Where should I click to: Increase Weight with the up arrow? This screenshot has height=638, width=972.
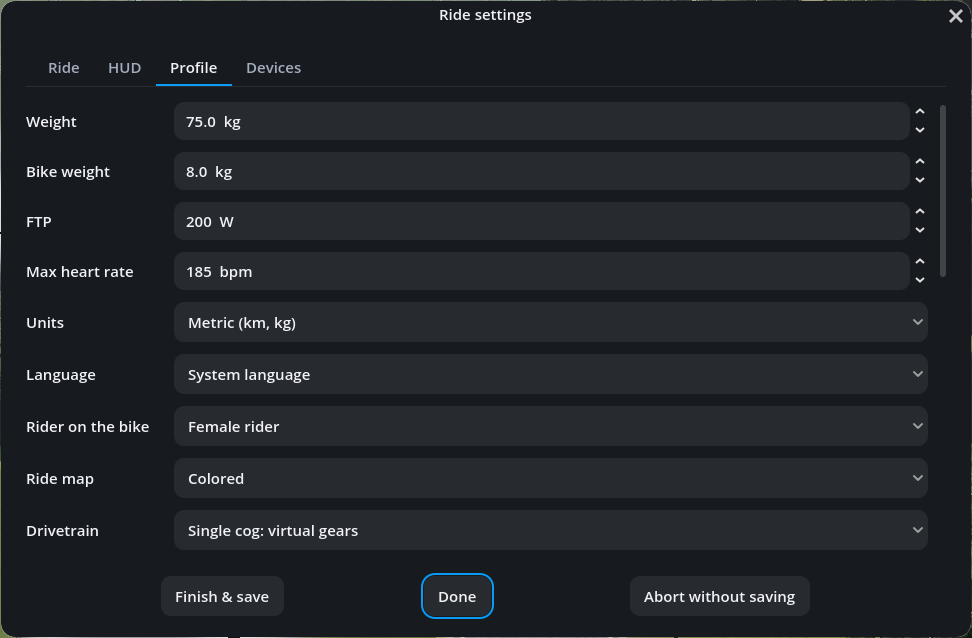pos(920,112)
